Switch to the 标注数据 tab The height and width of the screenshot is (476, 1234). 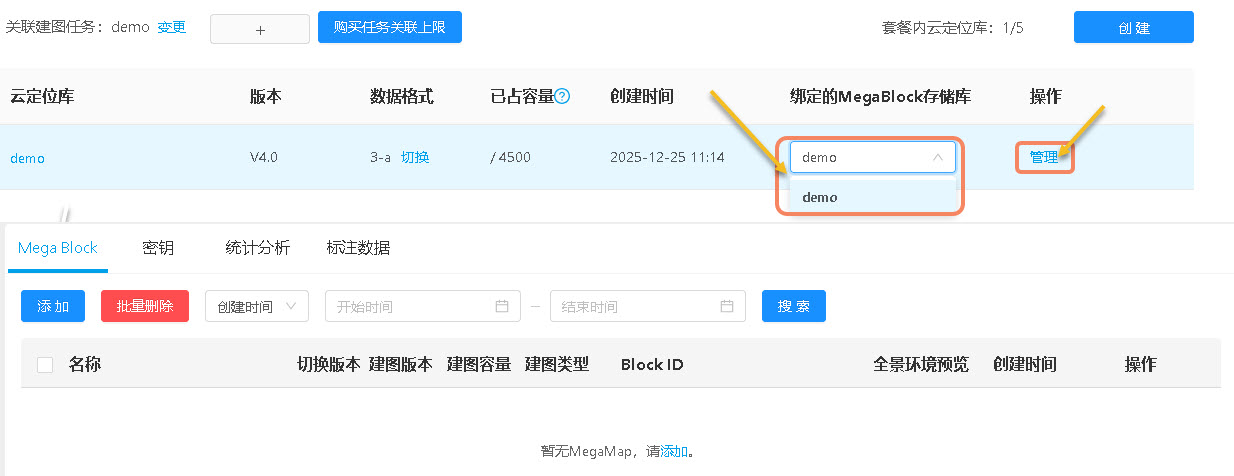(358, 248)
